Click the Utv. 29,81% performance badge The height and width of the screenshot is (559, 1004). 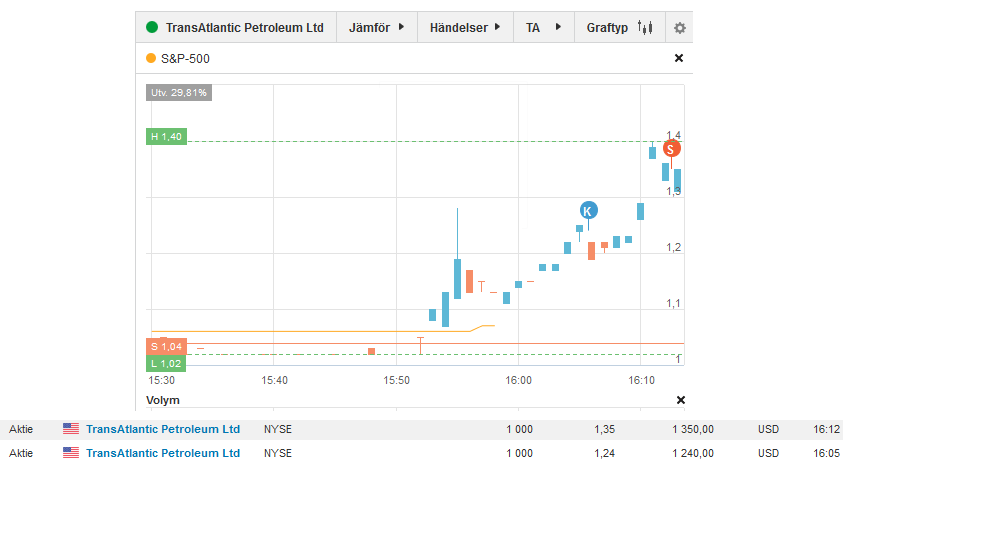click(179, 93)
